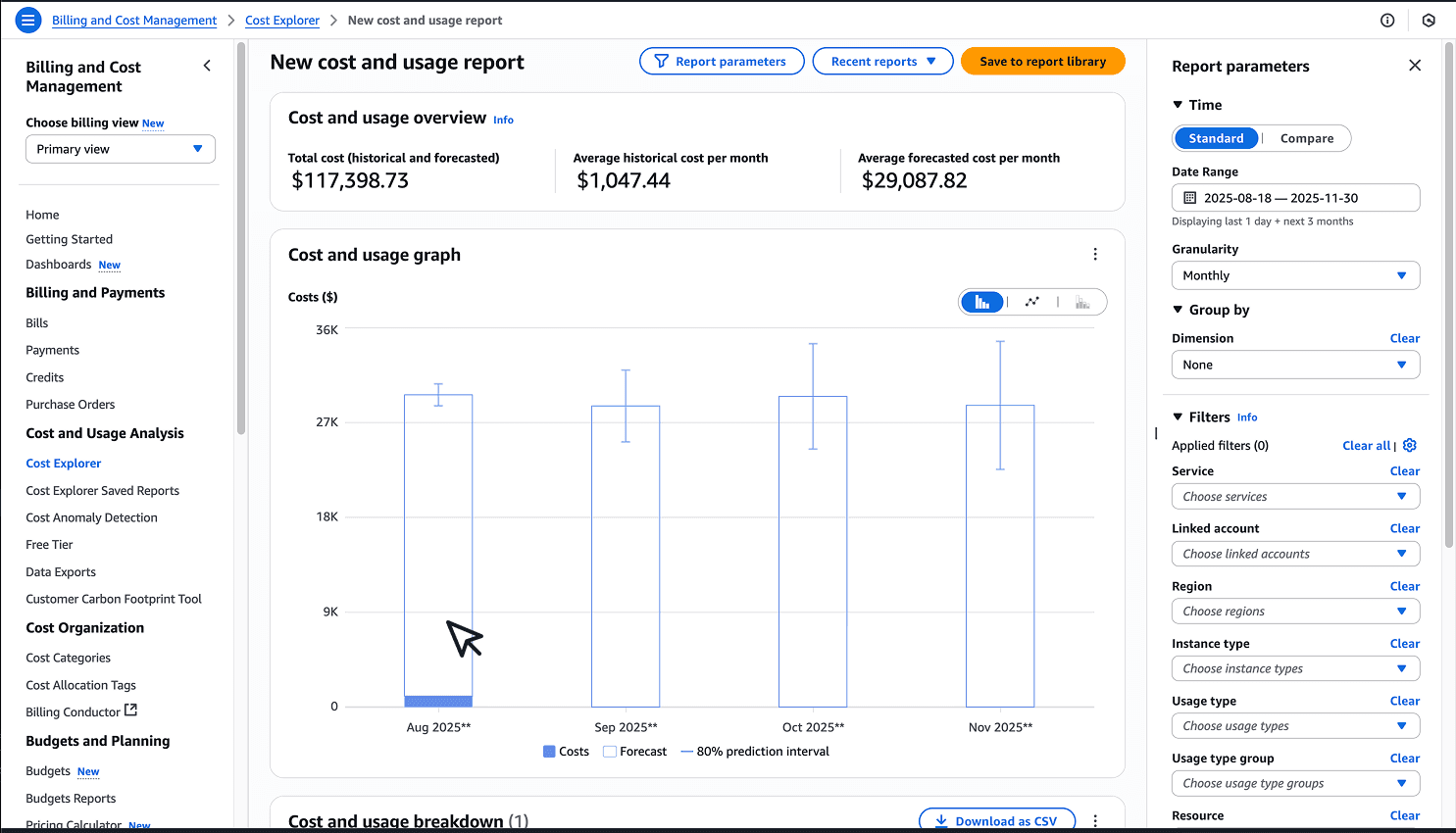Select the bar chart view icon
The width and height of the screenshot is (1456, 833).
point(982,302)
